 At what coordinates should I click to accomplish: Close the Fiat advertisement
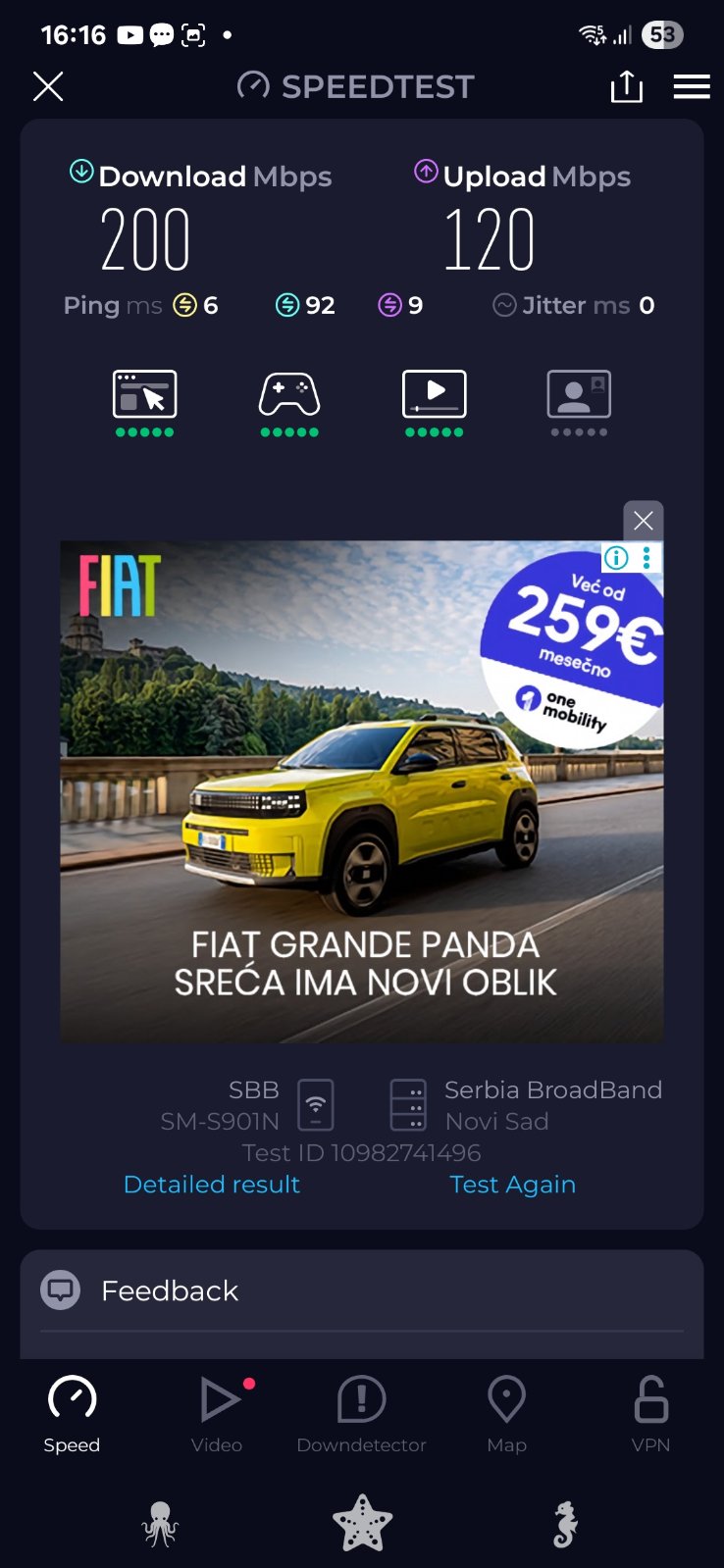(644, 521)
